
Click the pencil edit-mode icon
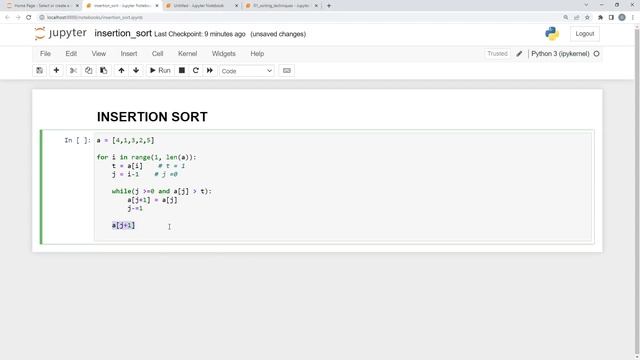click(x=519, y=53)
